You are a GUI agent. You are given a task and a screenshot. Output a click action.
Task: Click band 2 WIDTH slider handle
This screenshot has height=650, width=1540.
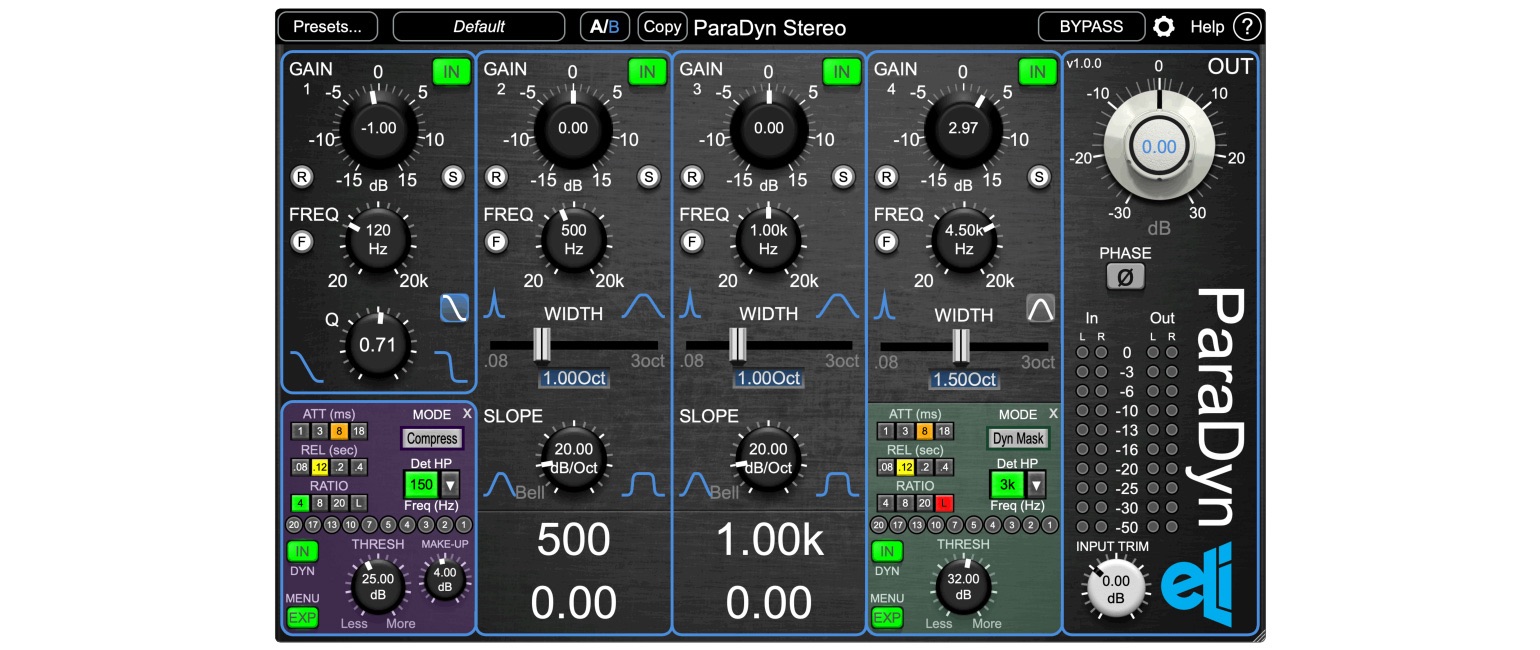click(x=541, y=344)
